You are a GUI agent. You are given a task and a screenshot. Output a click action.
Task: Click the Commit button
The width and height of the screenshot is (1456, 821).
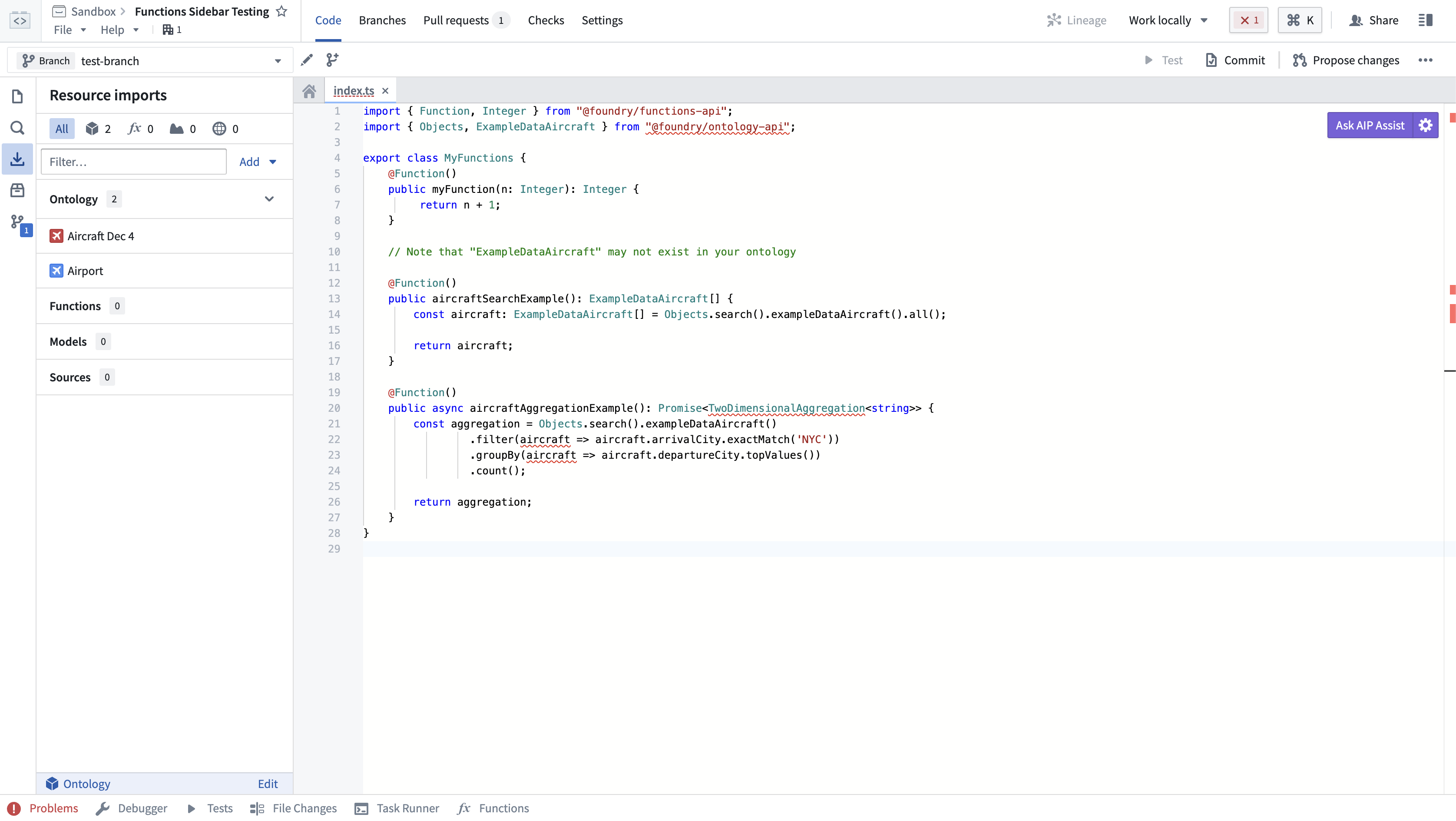pos(1235,60)
